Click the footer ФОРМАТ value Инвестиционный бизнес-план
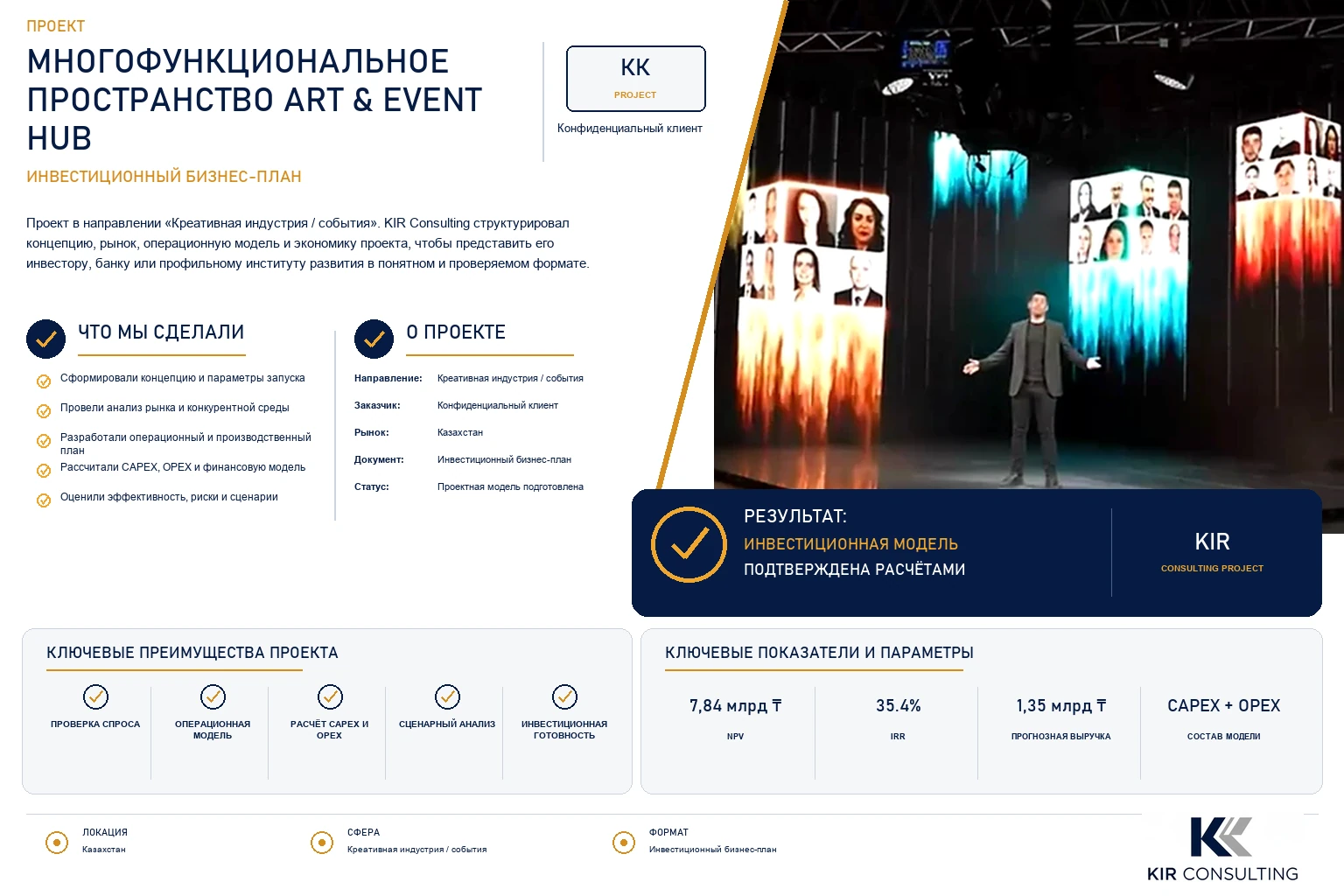Viewport: 1344px width, 896px height. (712, 850)
